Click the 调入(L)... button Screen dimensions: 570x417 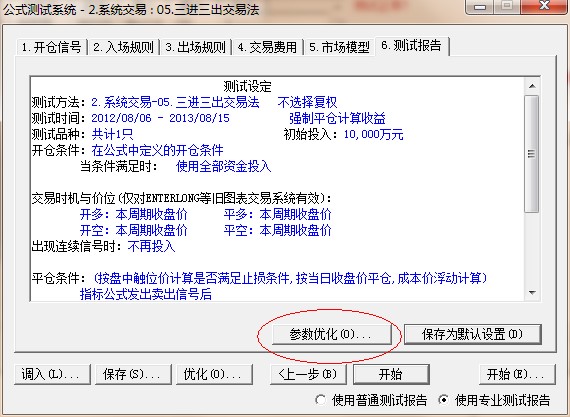[x=52, y=374]
